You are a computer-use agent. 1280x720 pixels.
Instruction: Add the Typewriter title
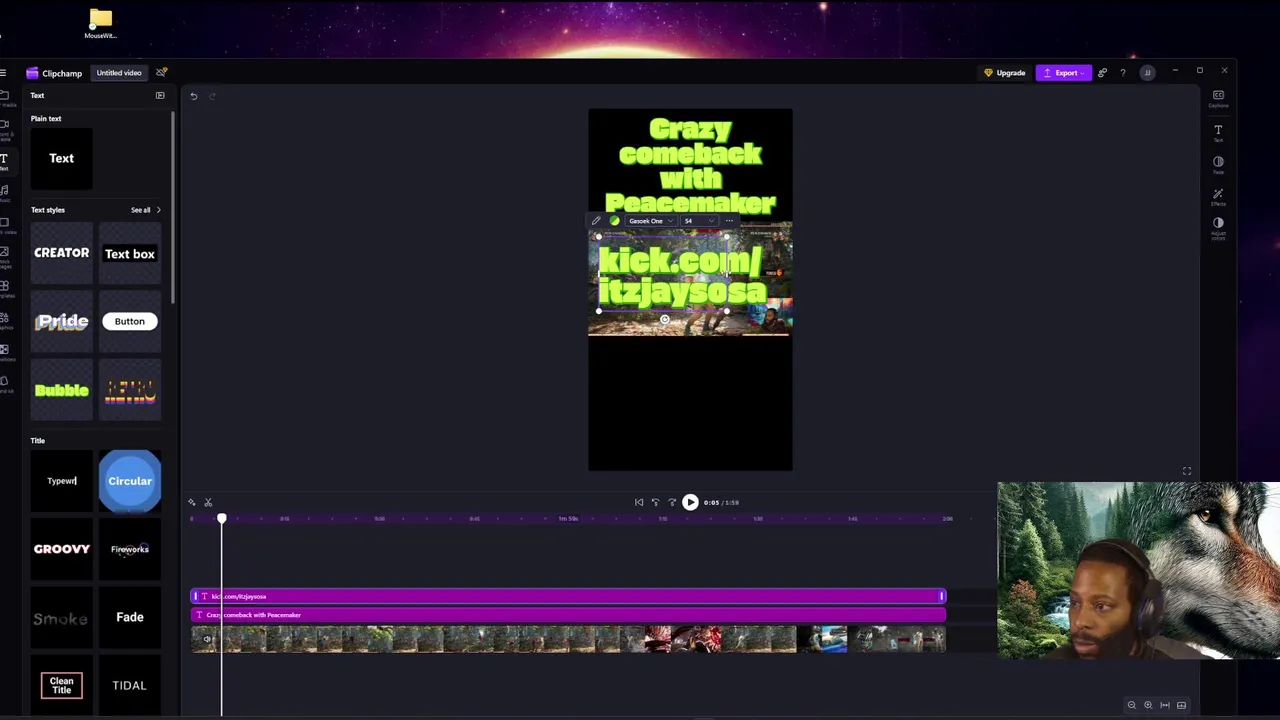click(62, 481)
